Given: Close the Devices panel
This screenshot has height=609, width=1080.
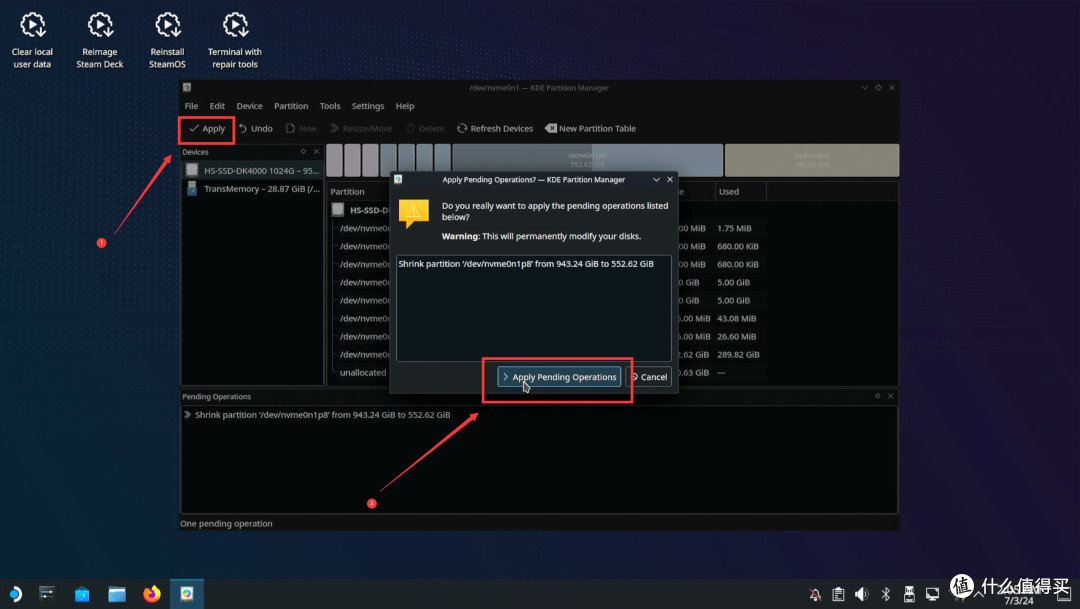Looking at the screenshot, I should [x=316, y=152].
